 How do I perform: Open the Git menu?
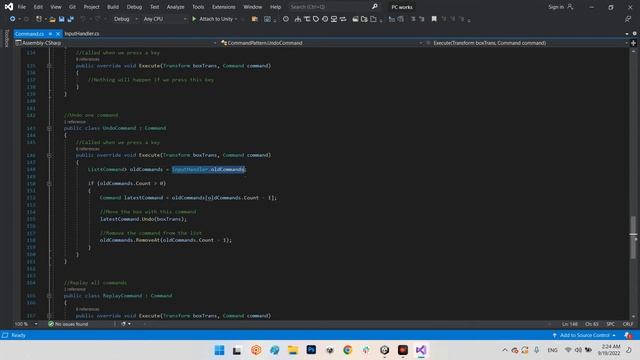72,7
